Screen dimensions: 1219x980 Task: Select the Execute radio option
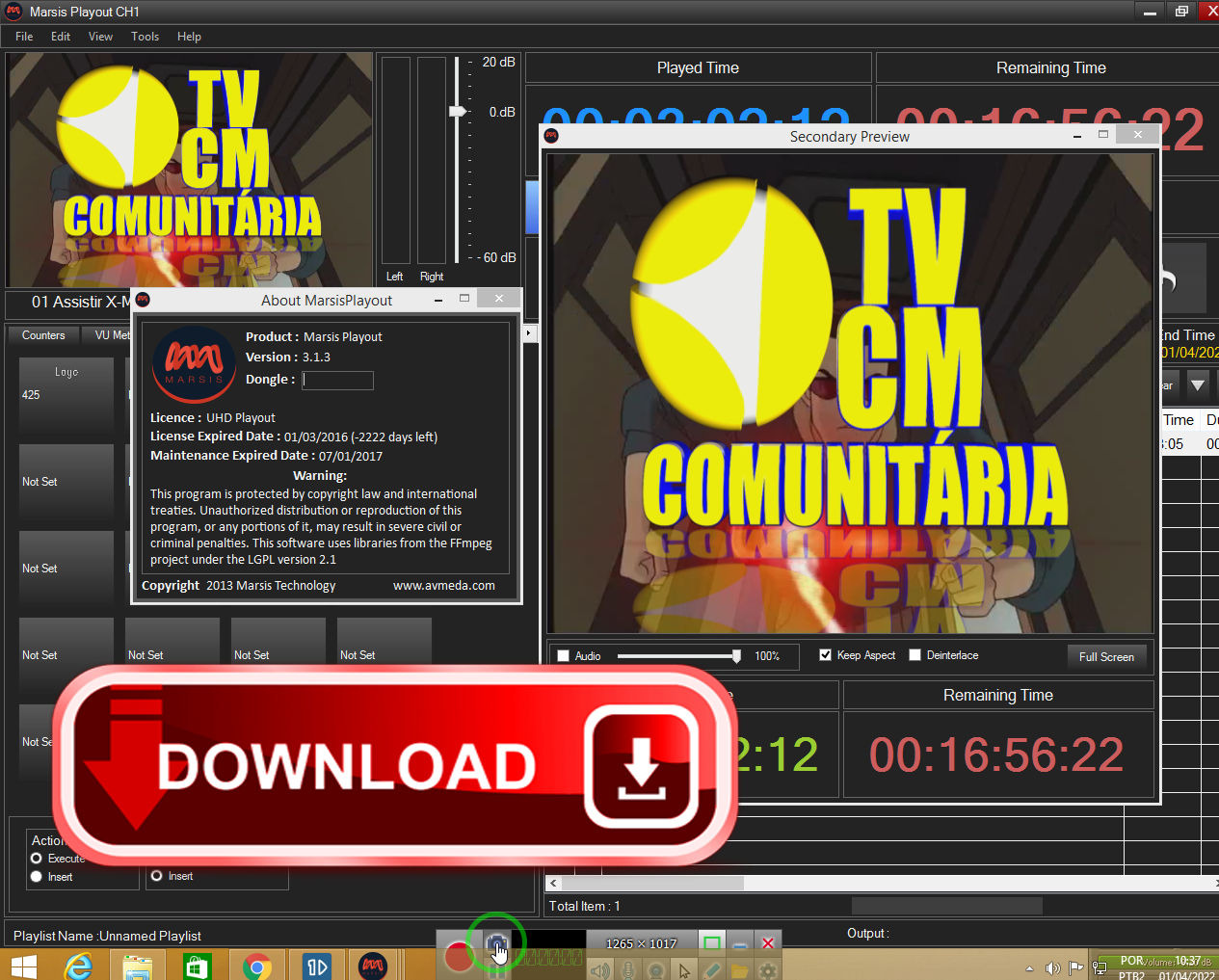(x=37, y=859)
